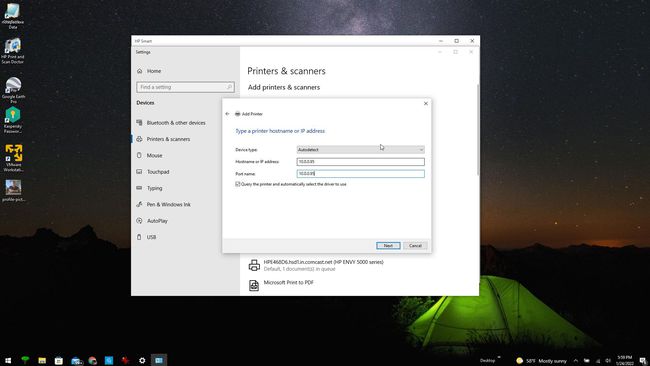Viewport: 650px width, 366px height.
Task: Open the taskbar clock and date
Action: (625, 360)
